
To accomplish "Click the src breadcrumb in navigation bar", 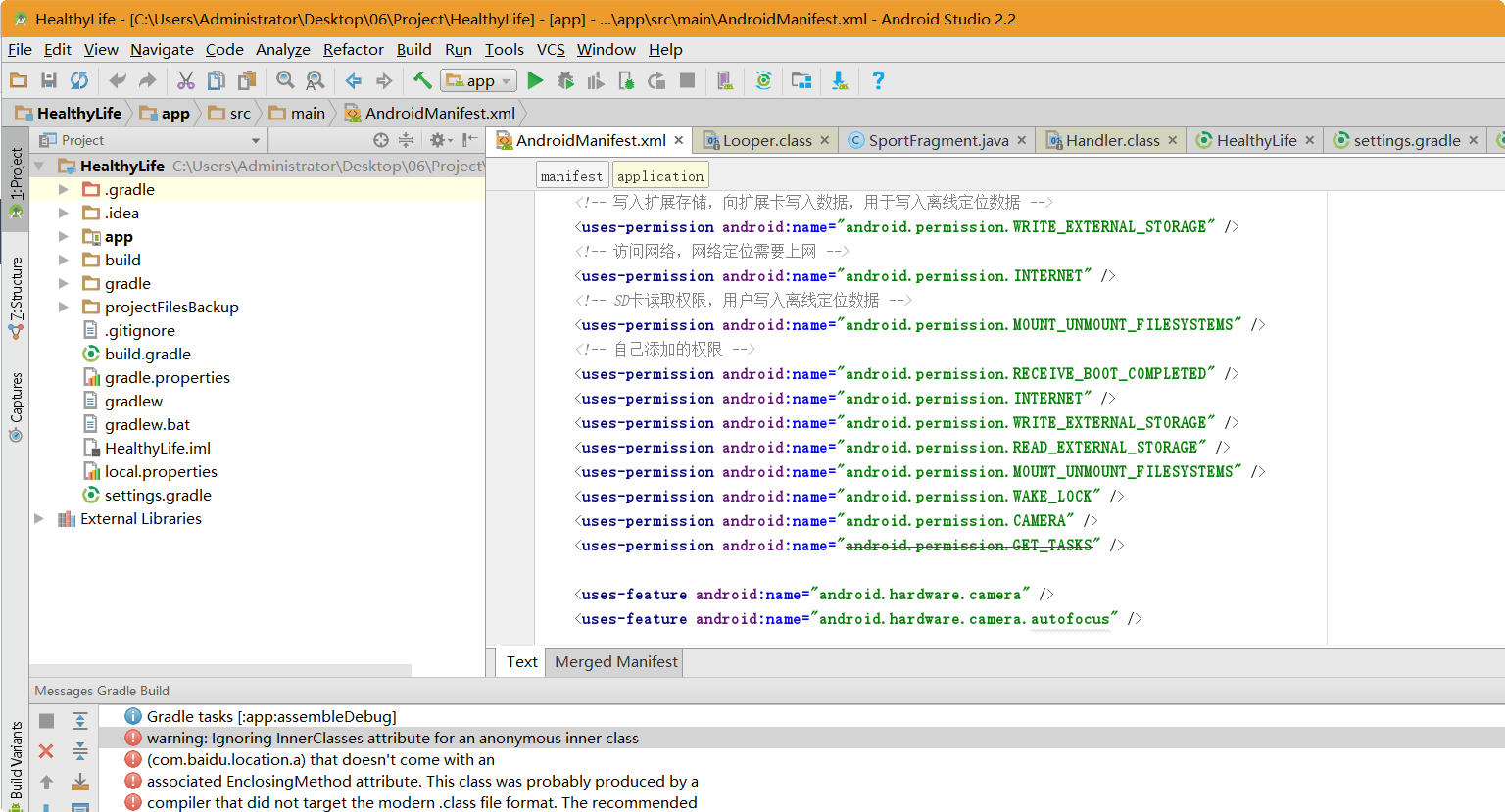I will coord(230,113).
